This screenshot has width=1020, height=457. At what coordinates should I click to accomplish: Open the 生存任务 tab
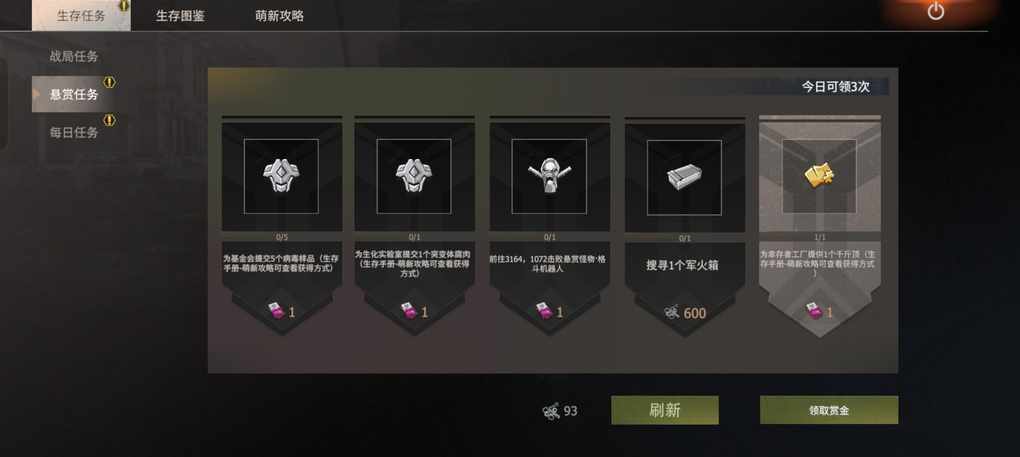click(81, 16)
